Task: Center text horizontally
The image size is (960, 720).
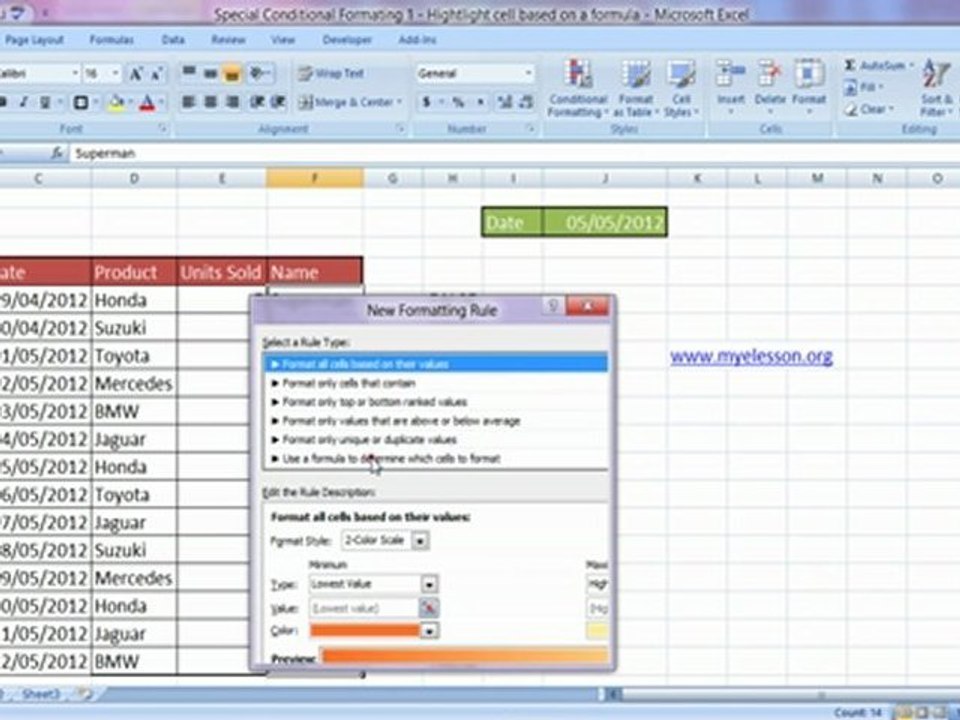Action: [210, 102]
